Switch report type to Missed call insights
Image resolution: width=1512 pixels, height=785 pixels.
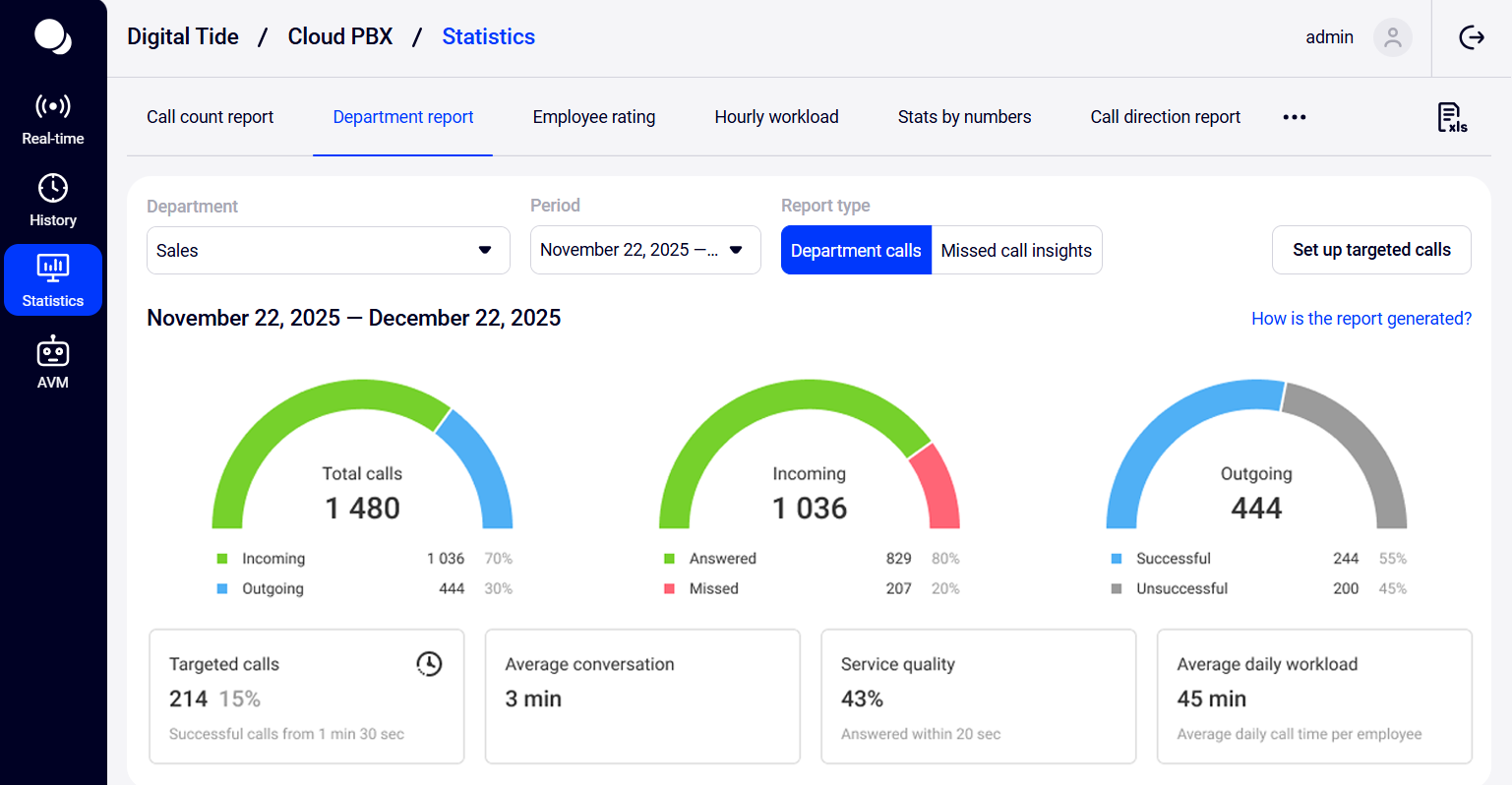(1016, 251)
